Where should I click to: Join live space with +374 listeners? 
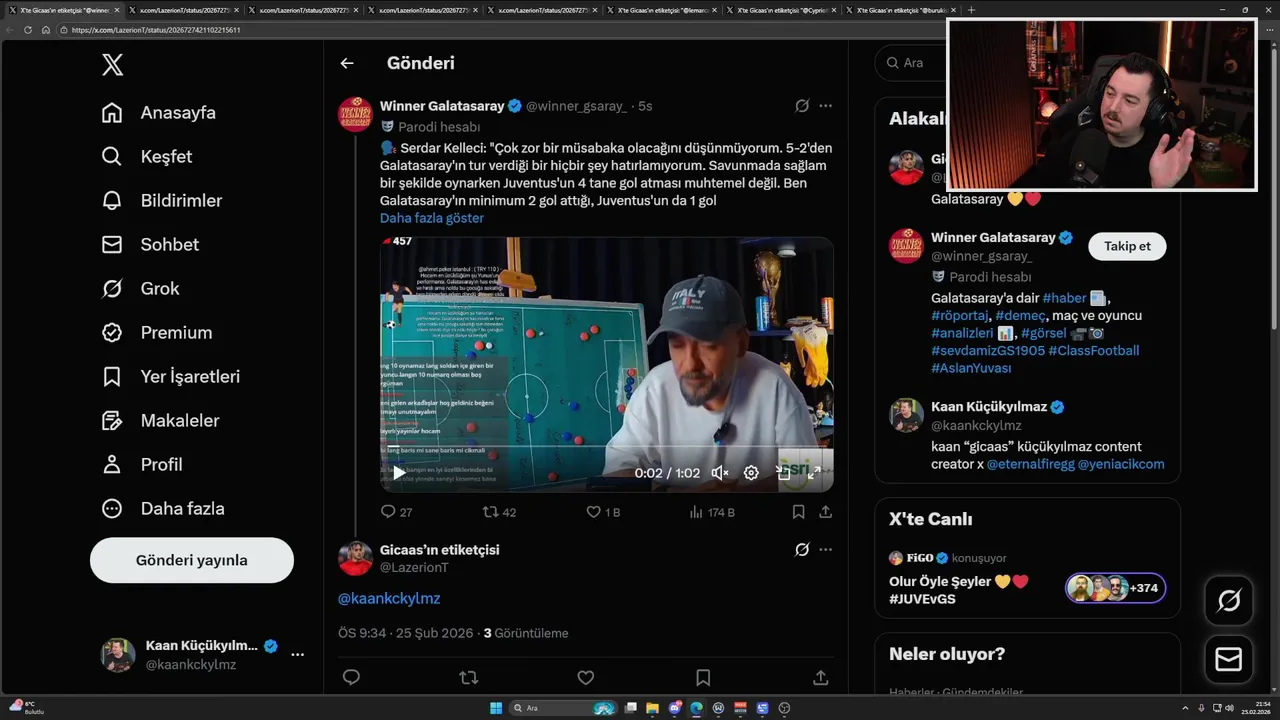1115,588
